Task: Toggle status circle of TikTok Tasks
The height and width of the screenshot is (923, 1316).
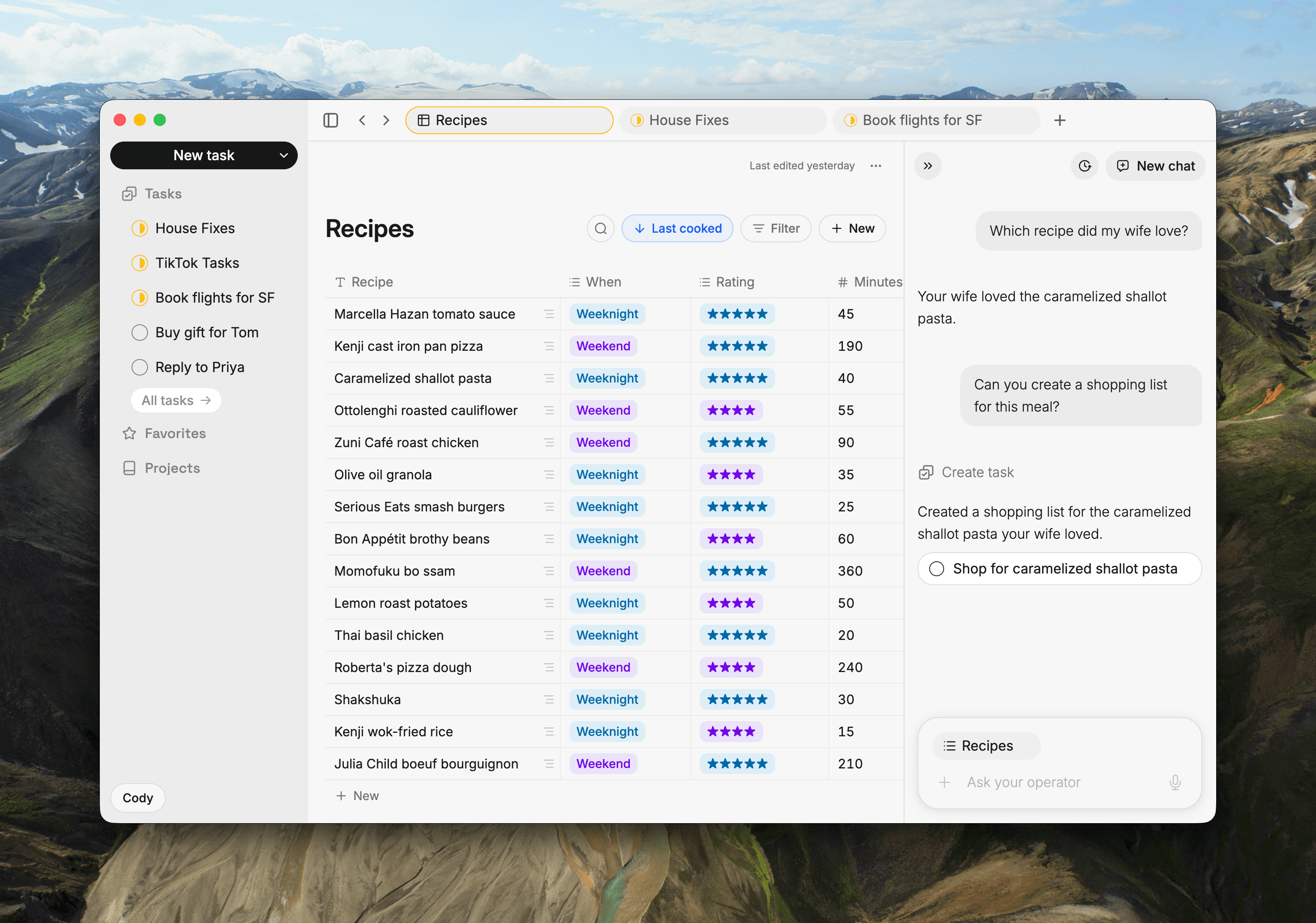Action: pyautogui.click(x=140, y=263)
